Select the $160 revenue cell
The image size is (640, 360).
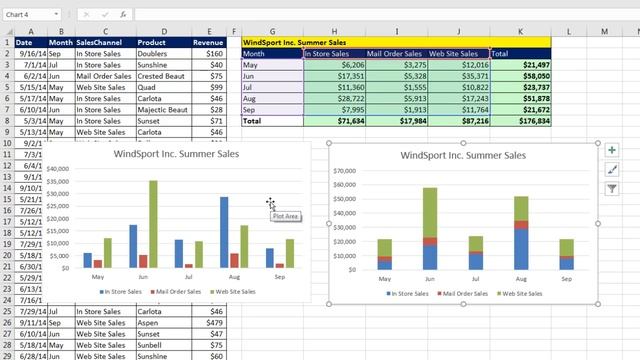[209, 53]
